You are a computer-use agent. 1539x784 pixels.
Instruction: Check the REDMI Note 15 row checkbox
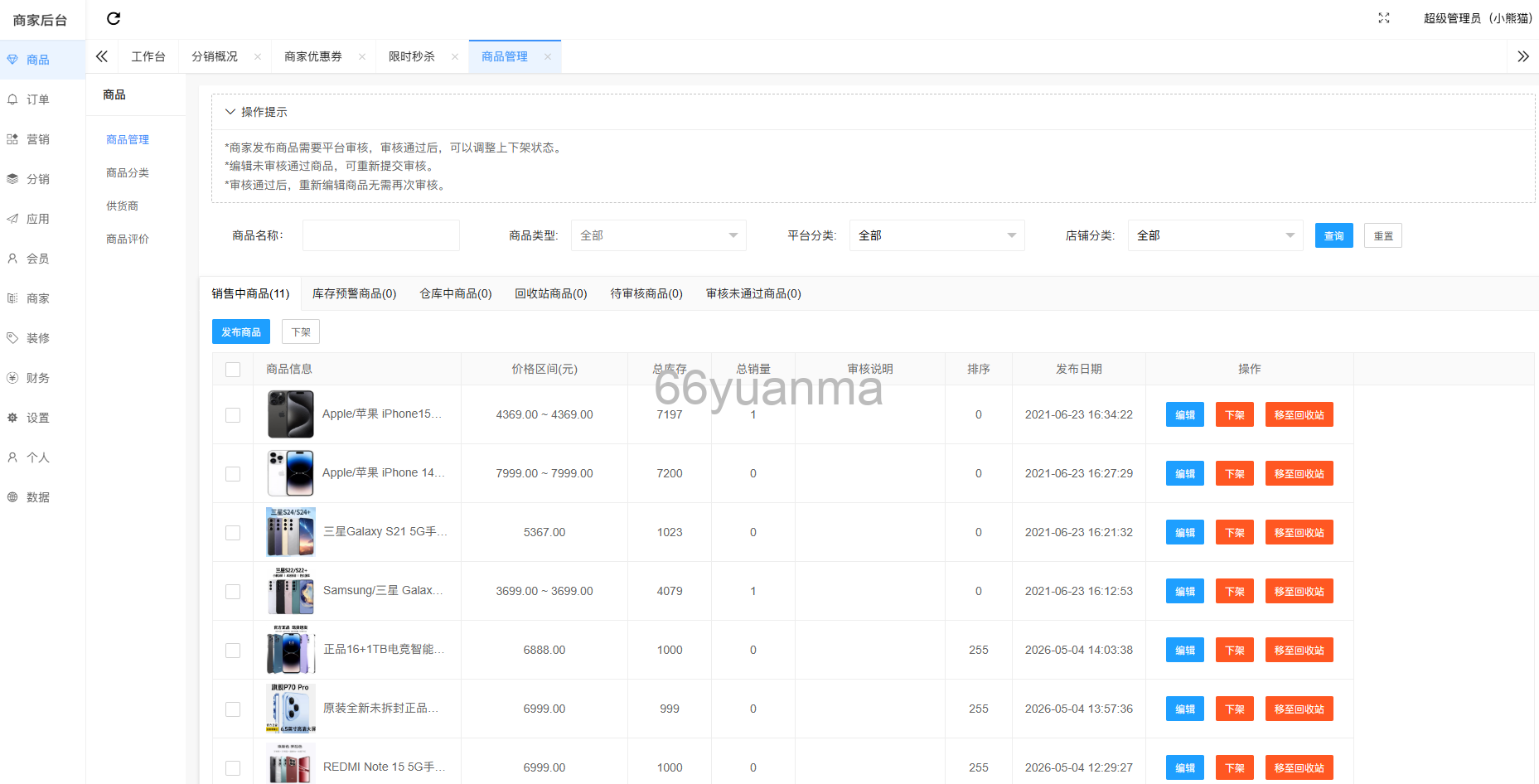click(x=233, y=768)
